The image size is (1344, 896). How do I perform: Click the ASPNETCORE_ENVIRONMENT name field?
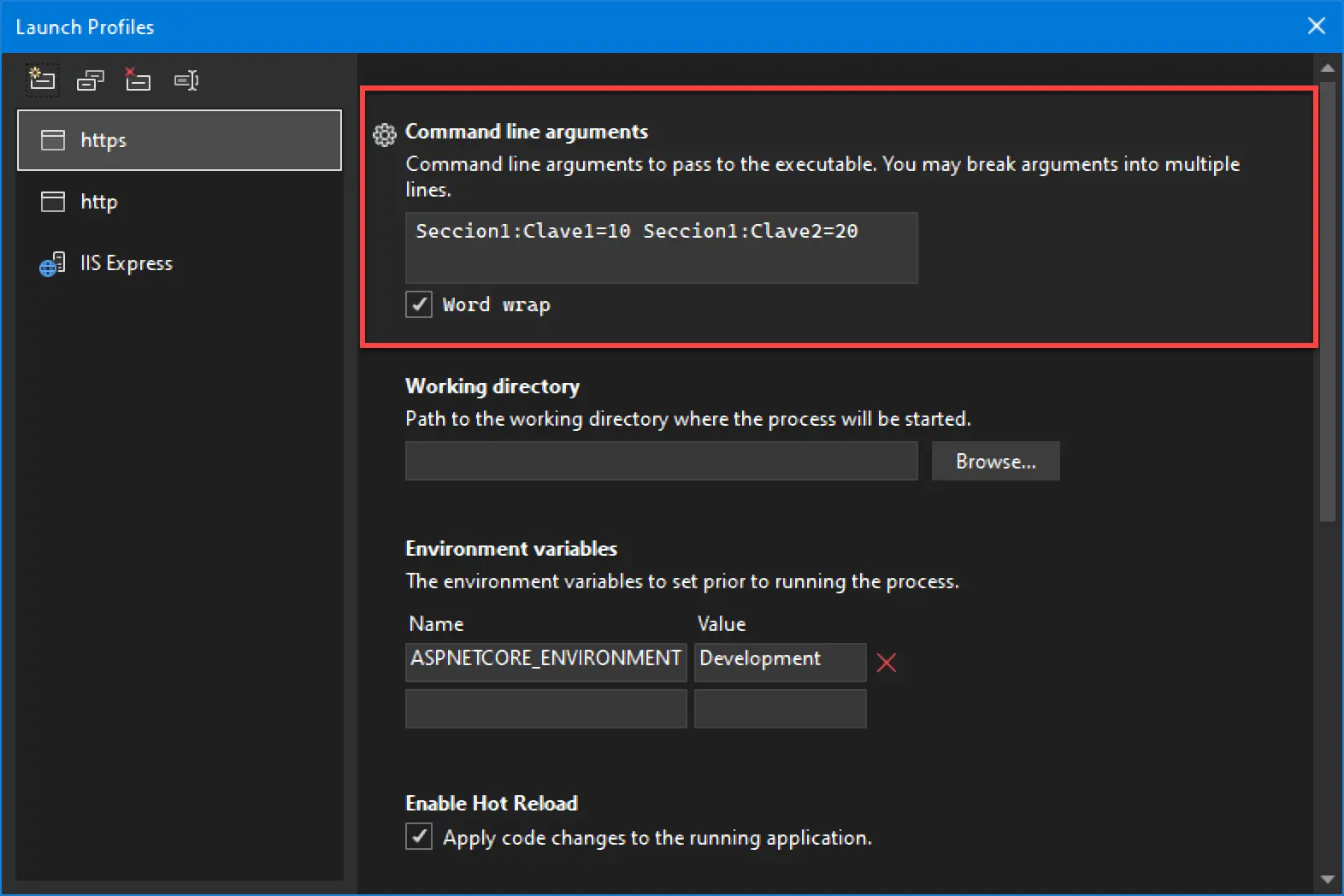click(x=545, y=662)
